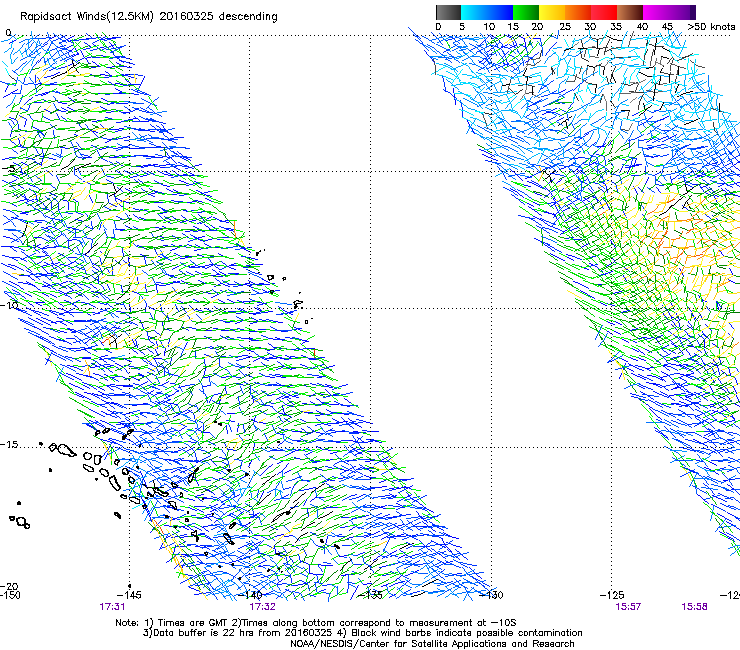The image size is (740, 650).
Task: Click the legend label '40'
Action: point(642,27)
